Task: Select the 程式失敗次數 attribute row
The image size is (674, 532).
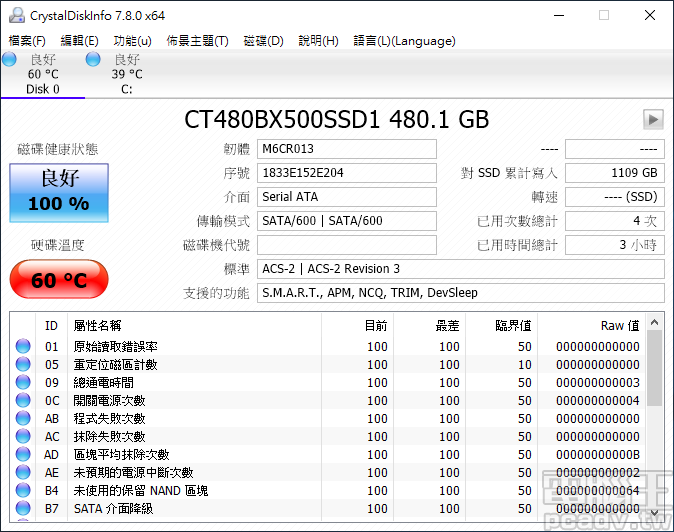Action: click(328, 419)
